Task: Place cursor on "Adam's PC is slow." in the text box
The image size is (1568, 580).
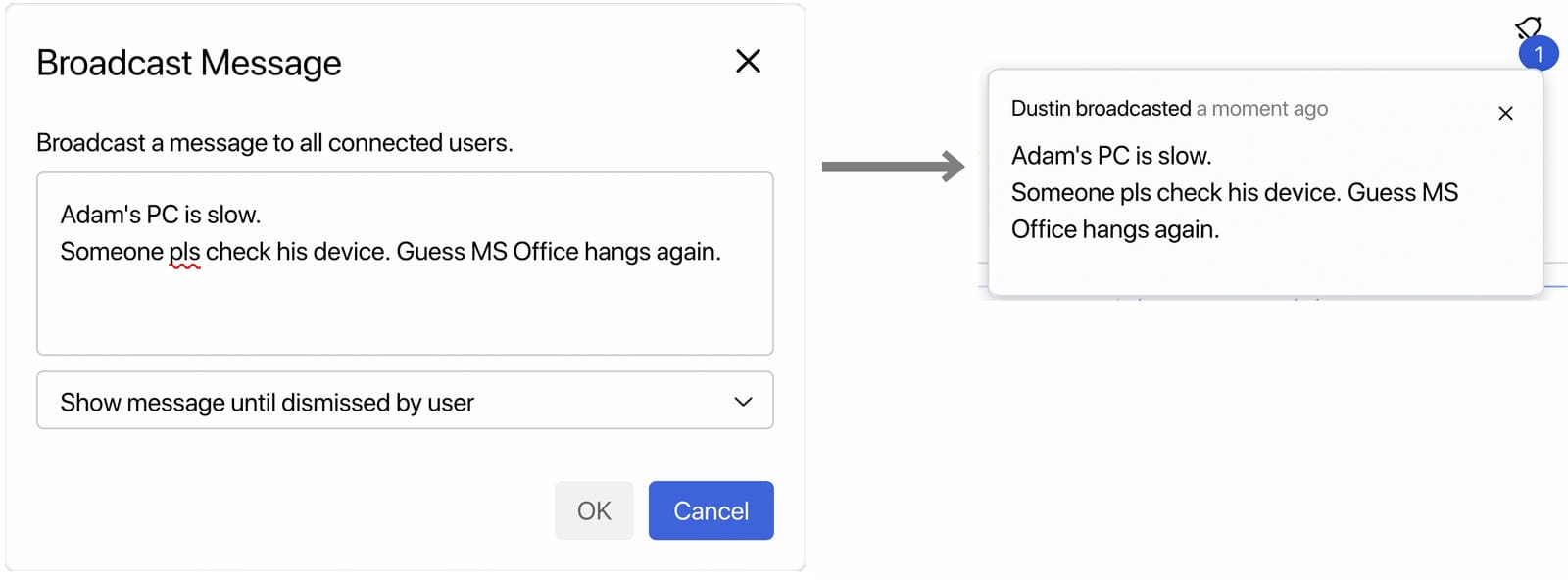Action: [161, 215]
